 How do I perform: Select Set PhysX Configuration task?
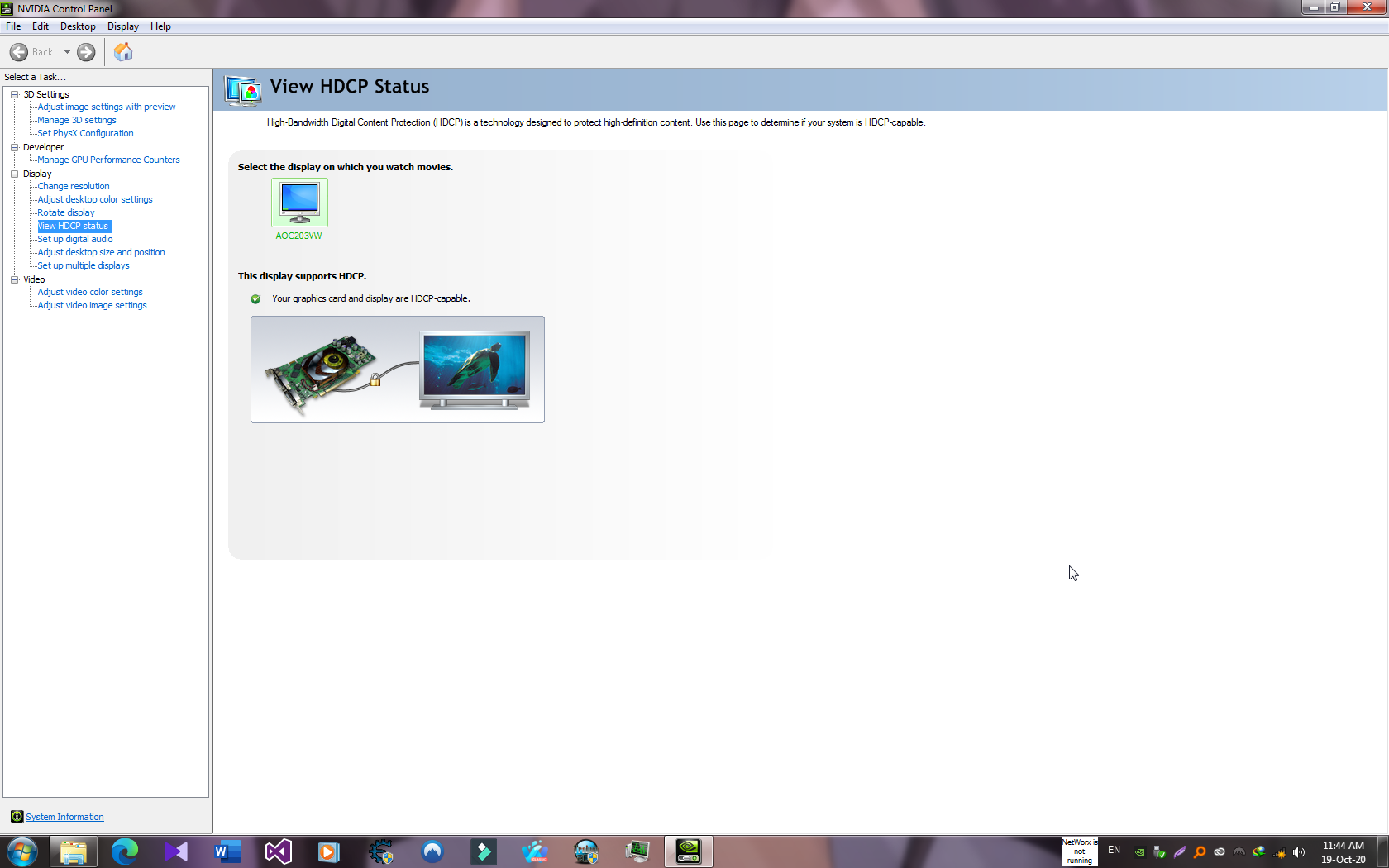tap(85, 133)
